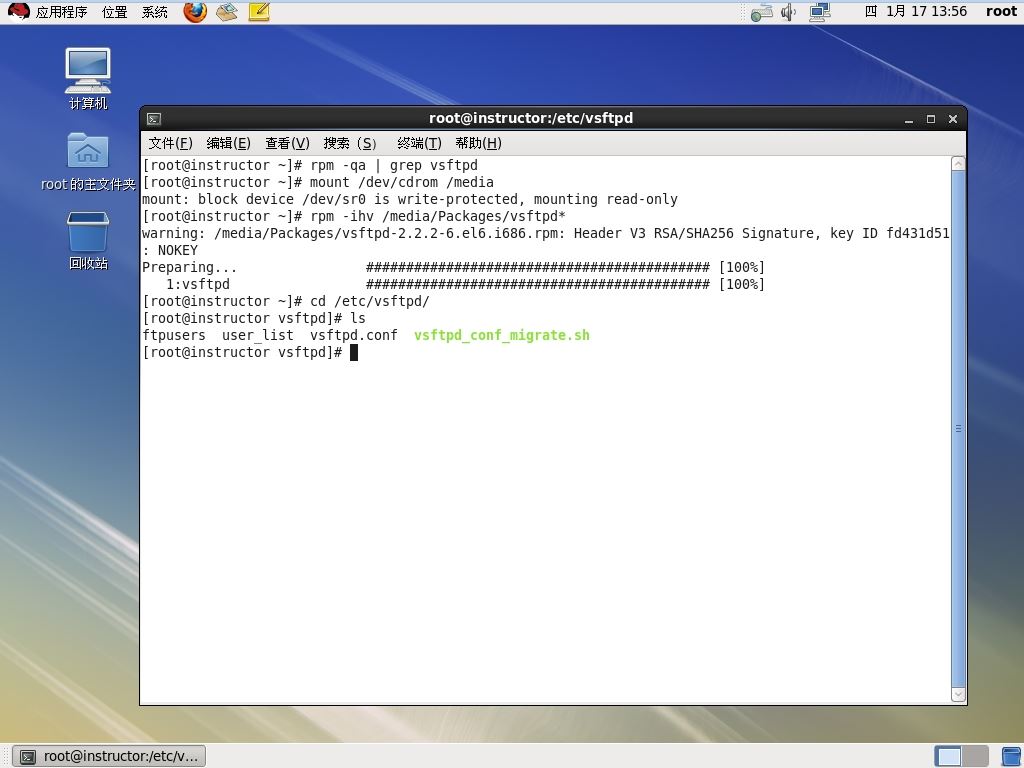Image resolution: width=1024 pixels, height=768 pixels.
Task: Open the terminal 终端(T) menu
Action: tap(419, 143)
